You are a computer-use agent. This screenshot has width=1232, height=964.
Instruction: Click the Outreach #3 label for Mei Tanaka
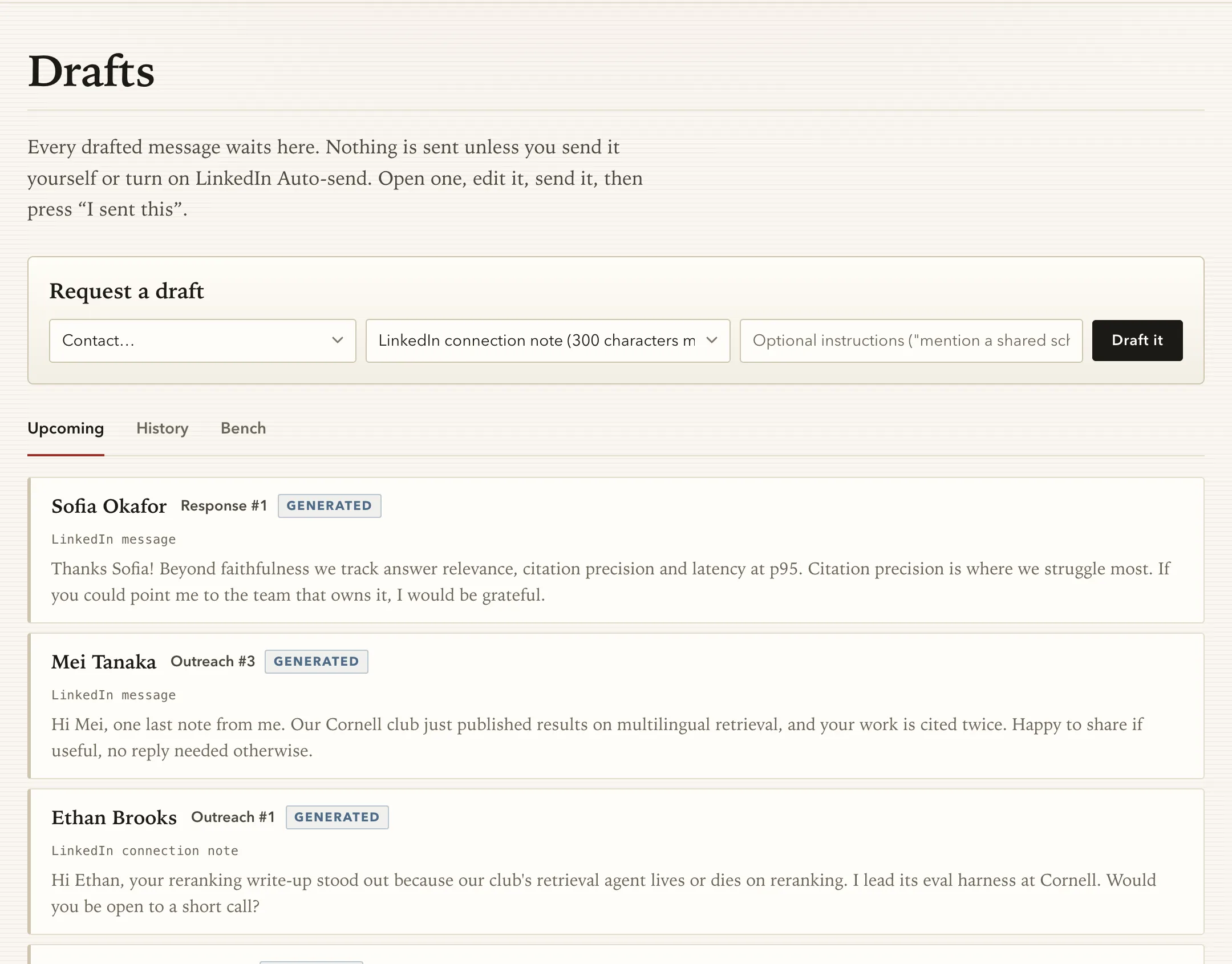[x=213, y=662]
